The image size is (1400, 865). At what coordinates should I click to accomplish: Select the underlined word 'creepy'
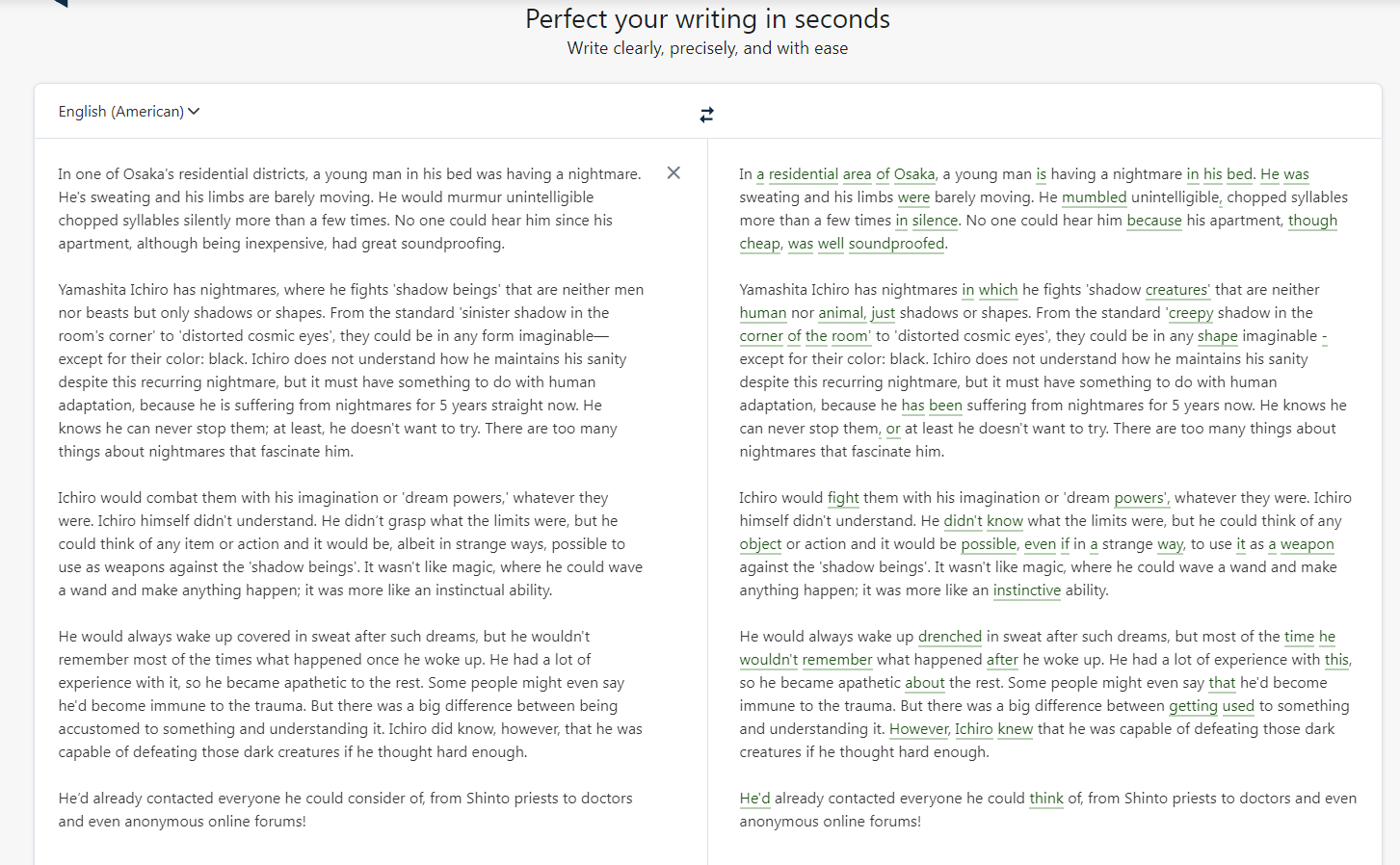[1191, 313]
